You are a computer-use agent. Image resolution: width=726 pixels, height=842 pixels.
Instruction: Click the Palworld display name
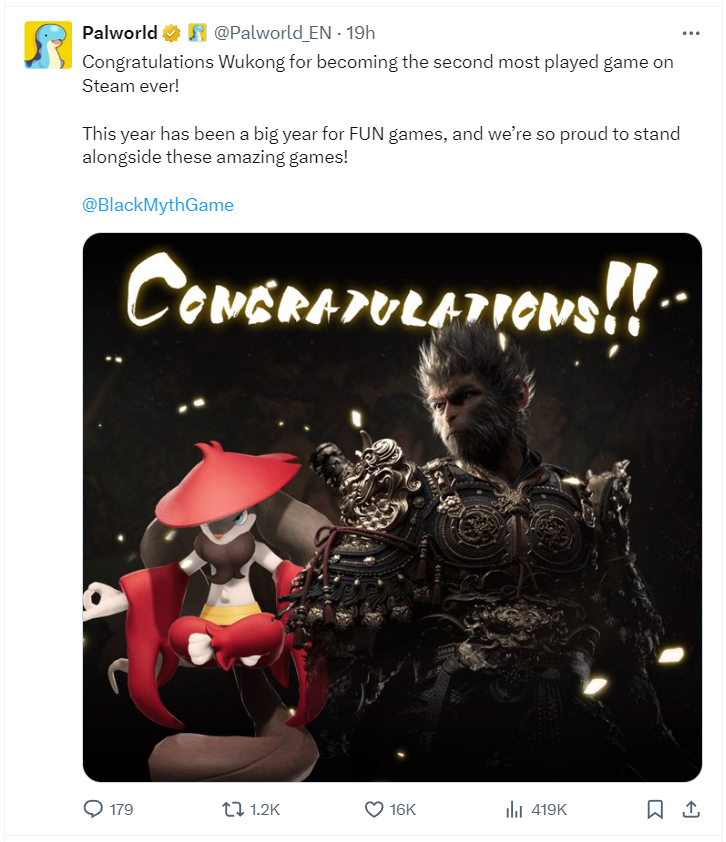coord(120,33)
